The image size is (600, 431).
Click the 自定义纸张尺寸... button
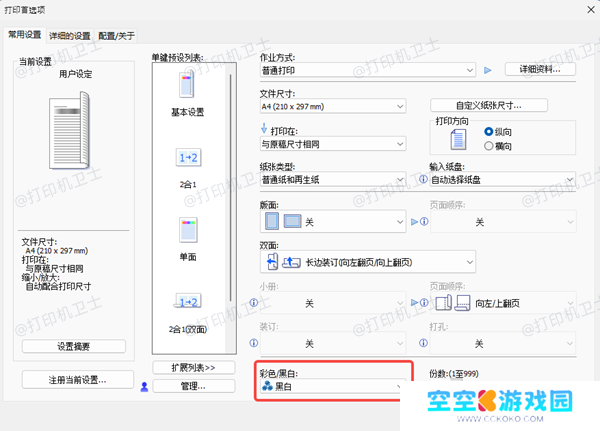point(489,105)
